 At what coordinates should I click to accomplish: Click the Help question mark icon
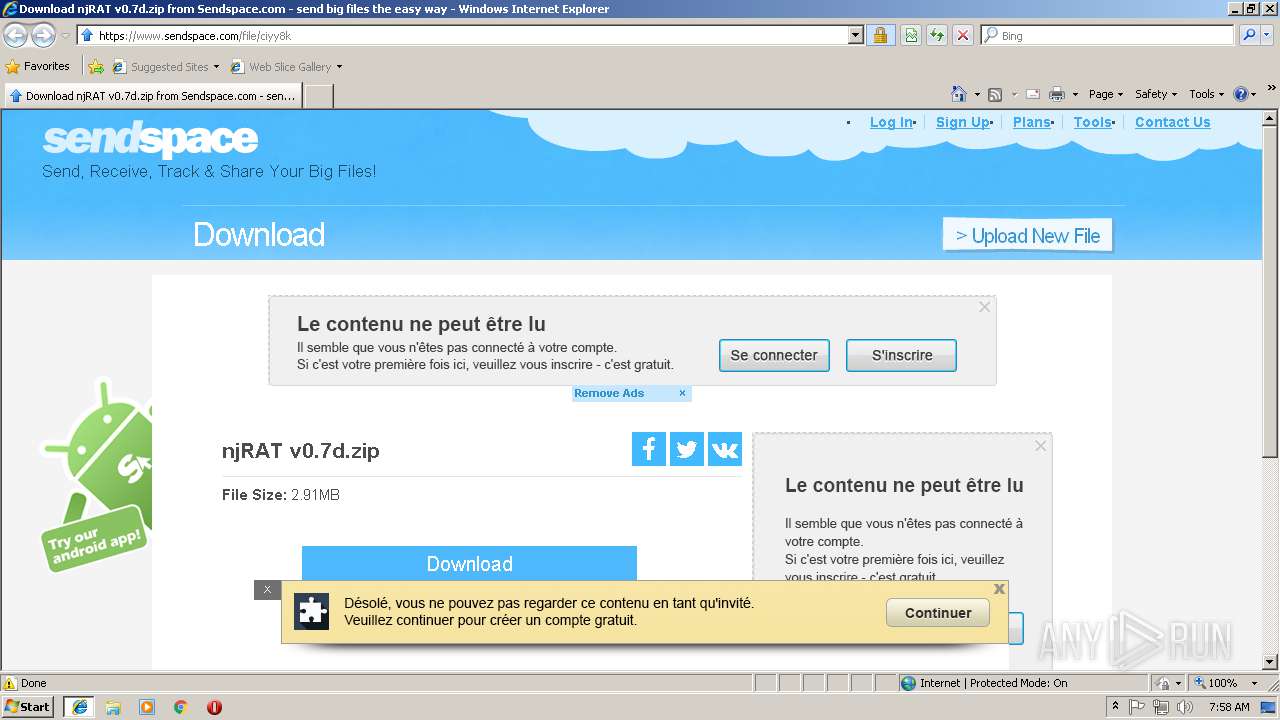(1241, 94)
